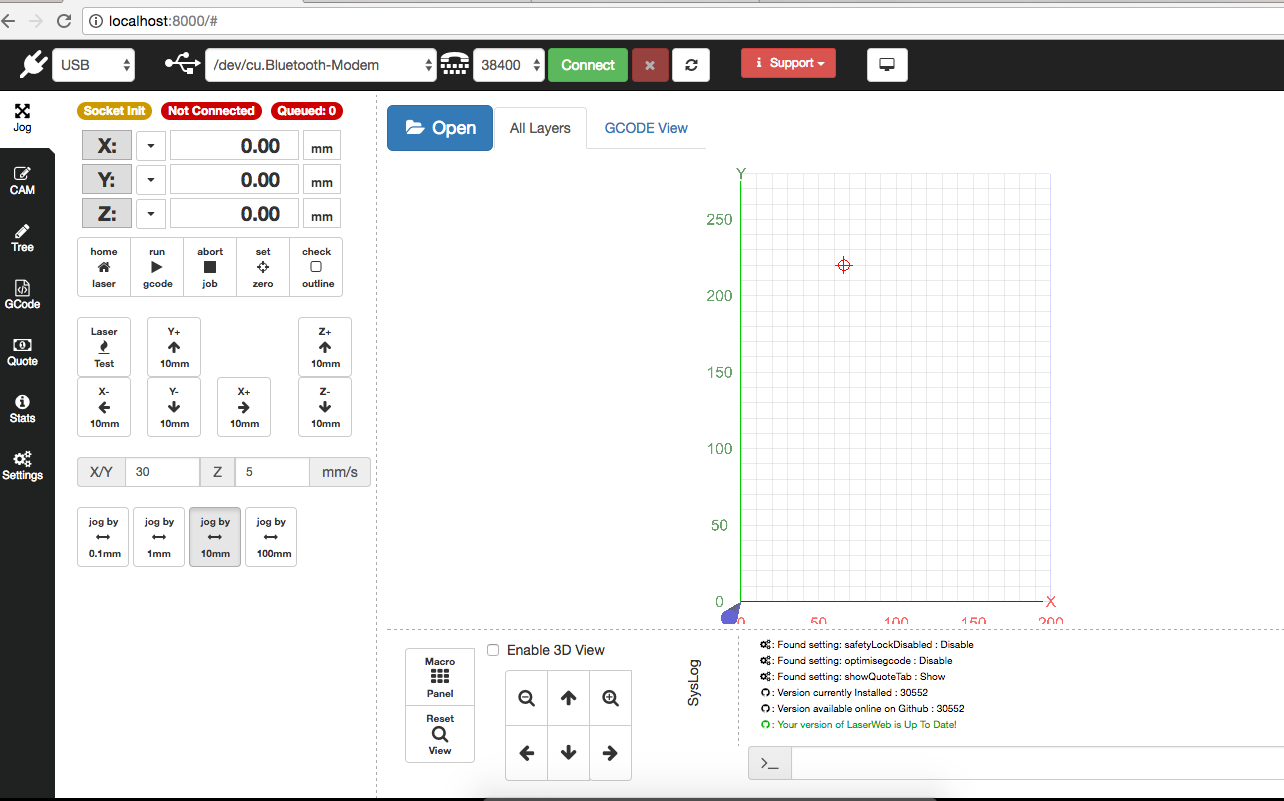
Task: Open the Settings sidebar tab
Action: [x=22, y=466]
